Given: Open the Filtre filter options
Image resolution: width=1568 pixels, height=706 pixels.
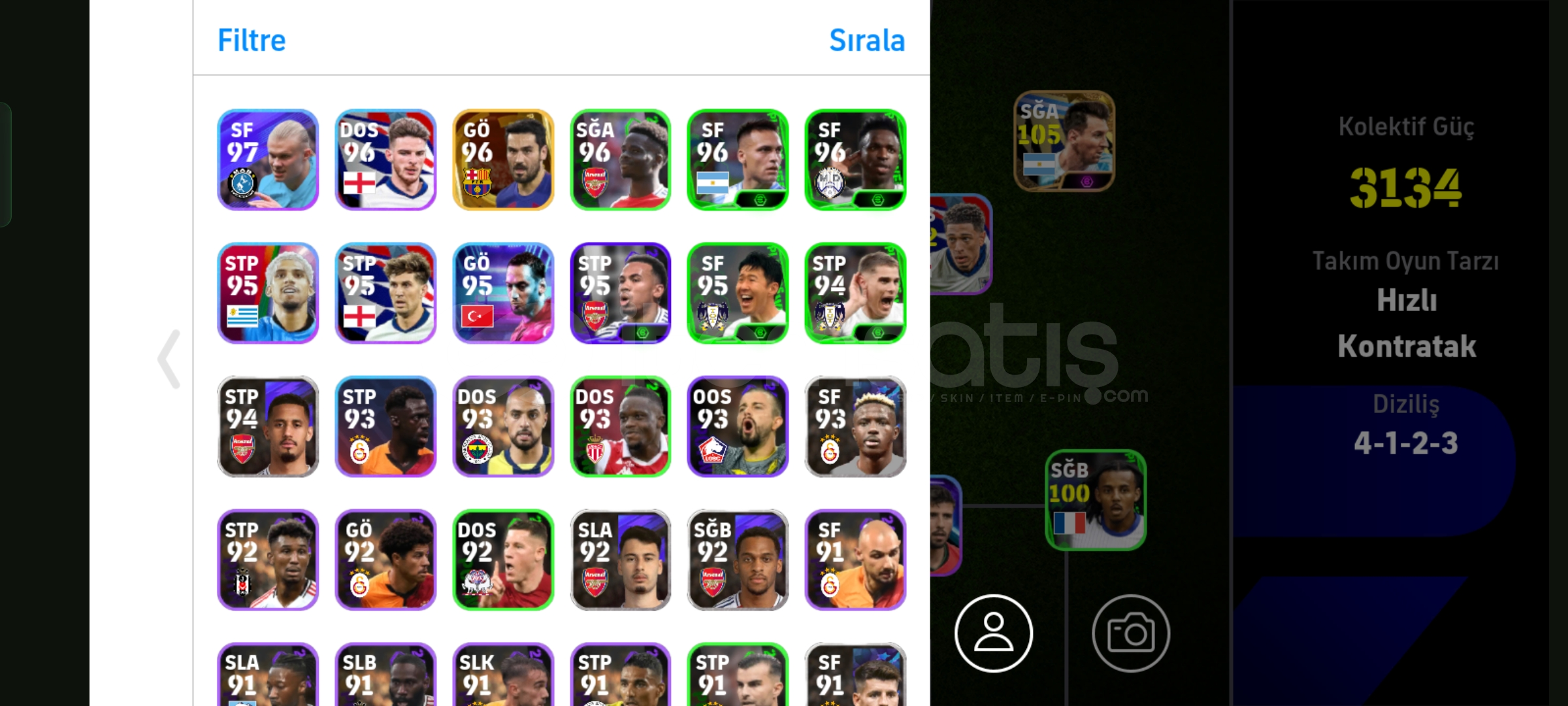Looking at the screenshot, I should click(x=252, y=41).
